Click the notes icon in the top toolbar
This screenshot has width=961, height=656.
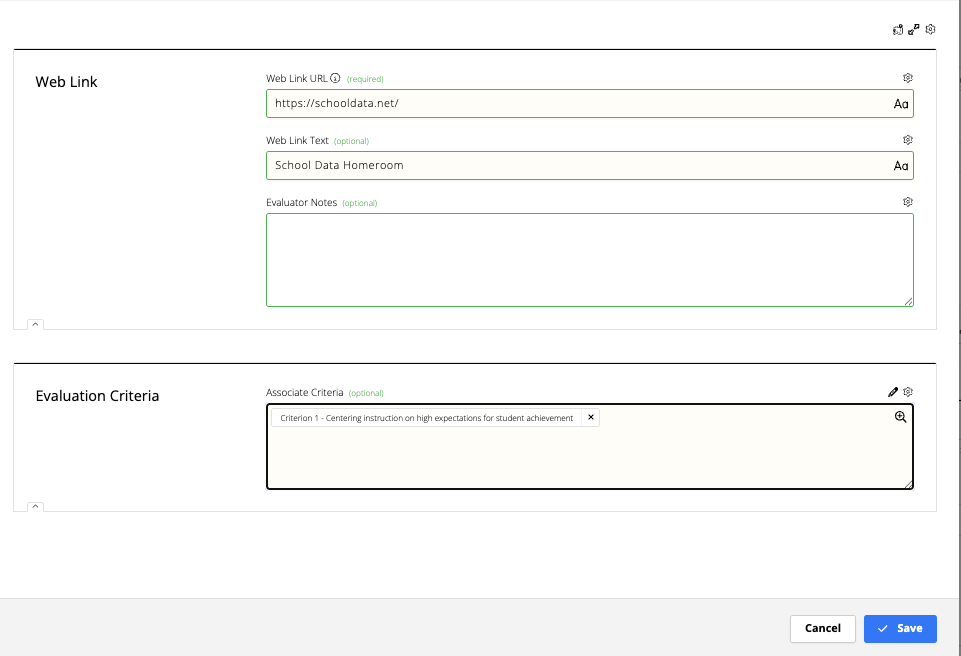pyautogui.click(x=897, y=29)
